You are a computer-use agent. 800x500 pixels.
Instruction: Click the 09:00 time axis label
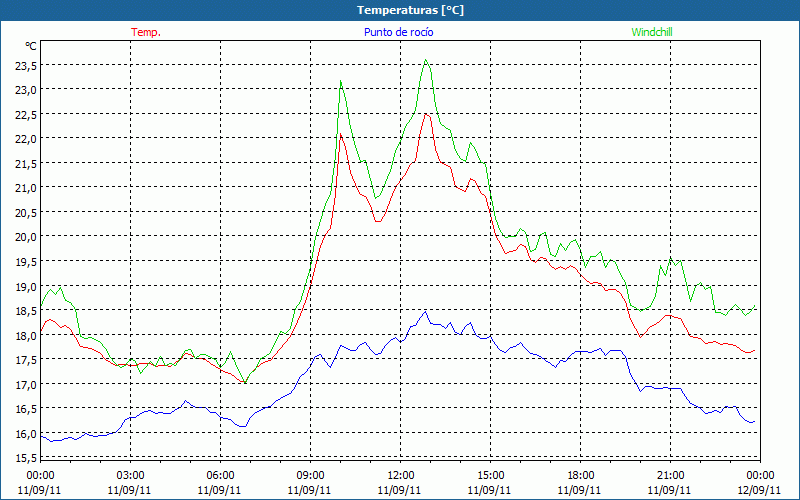point(310,476)
